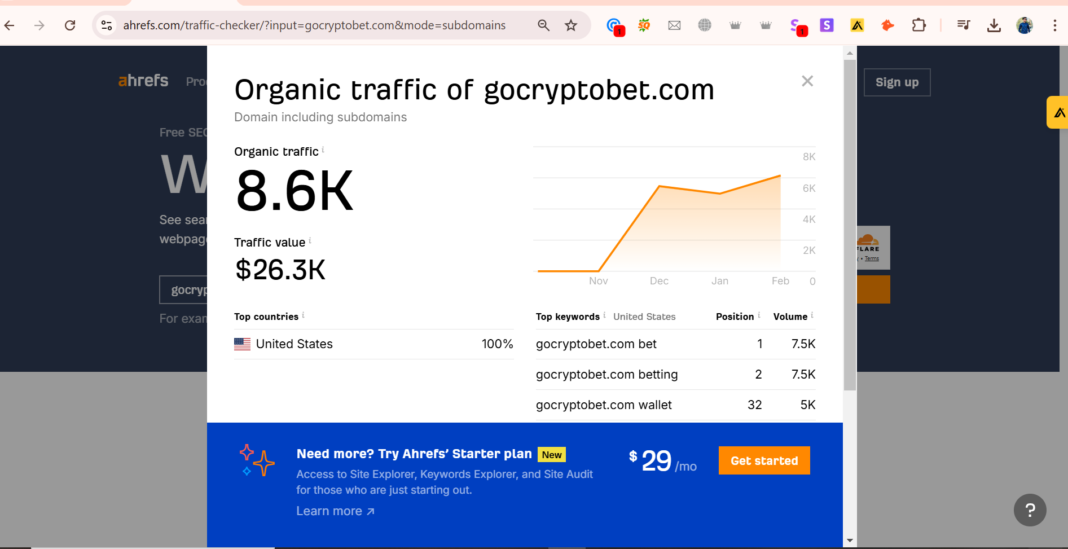The height and width of the screenshot is (549, 1068).
Task: Open the envelope mail extension
Action: [674, 25]
